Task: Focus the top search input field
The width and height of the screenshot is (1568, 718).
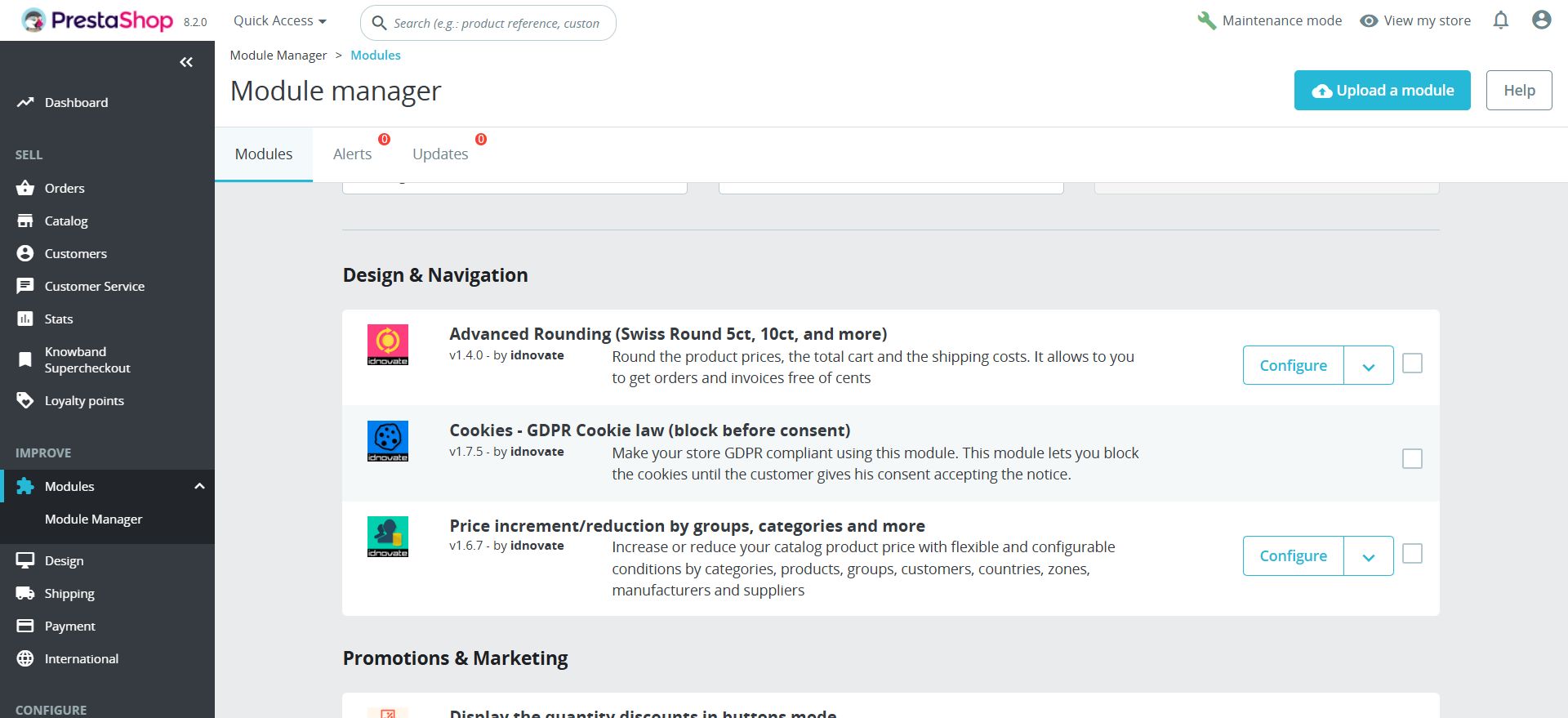Action: point(497,24)
